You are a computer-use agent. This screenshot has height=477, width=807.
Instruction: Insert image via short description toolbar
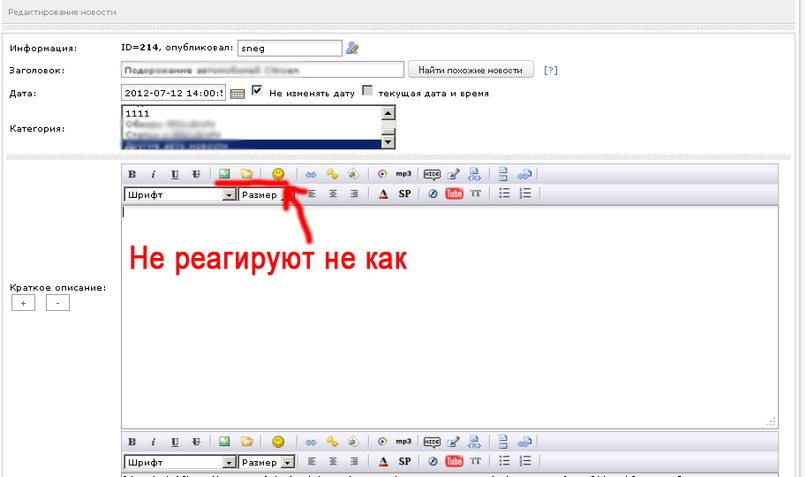pos(224,174)
